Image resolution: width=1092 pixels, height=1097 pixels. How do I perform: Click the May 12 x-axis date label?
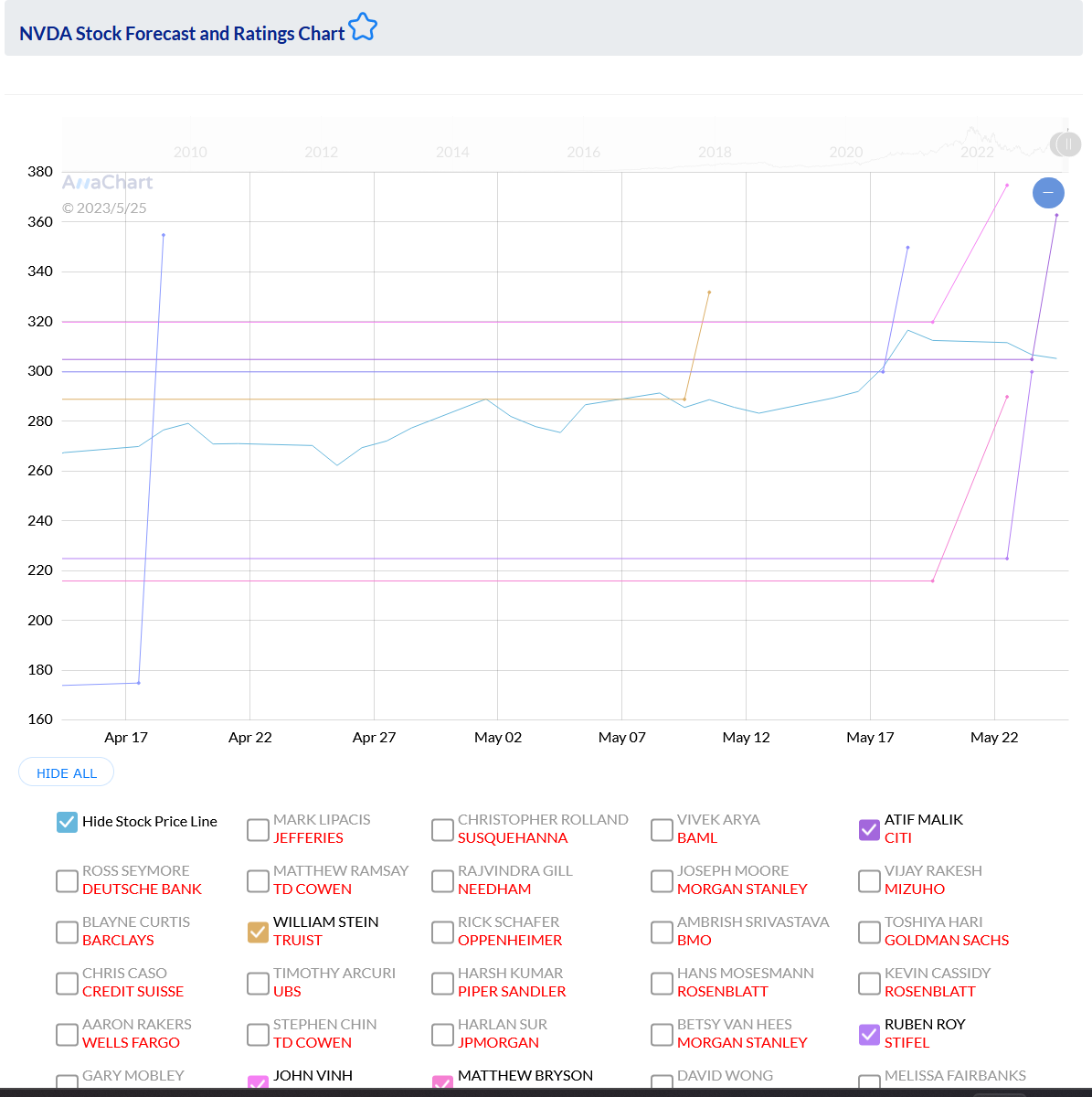[746, 737]
